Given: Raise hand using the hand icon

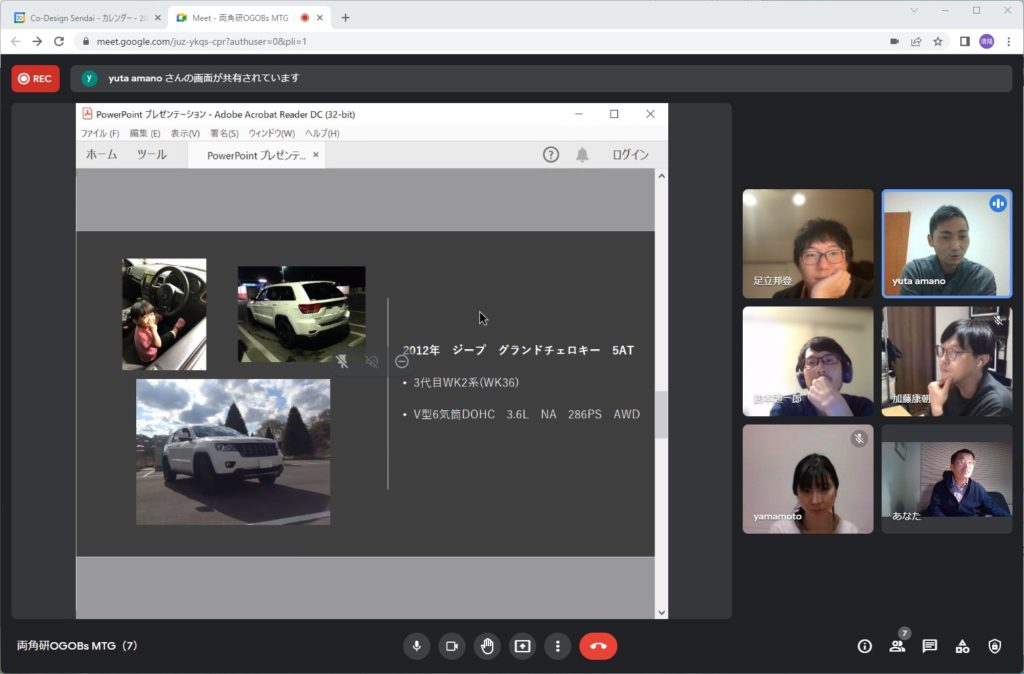Looking at the screenshot, I should [487, 646].
